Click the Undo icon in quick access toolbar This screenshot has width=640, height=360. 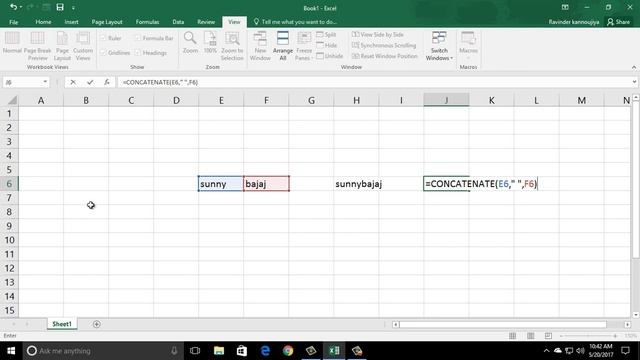click(13, 7)
